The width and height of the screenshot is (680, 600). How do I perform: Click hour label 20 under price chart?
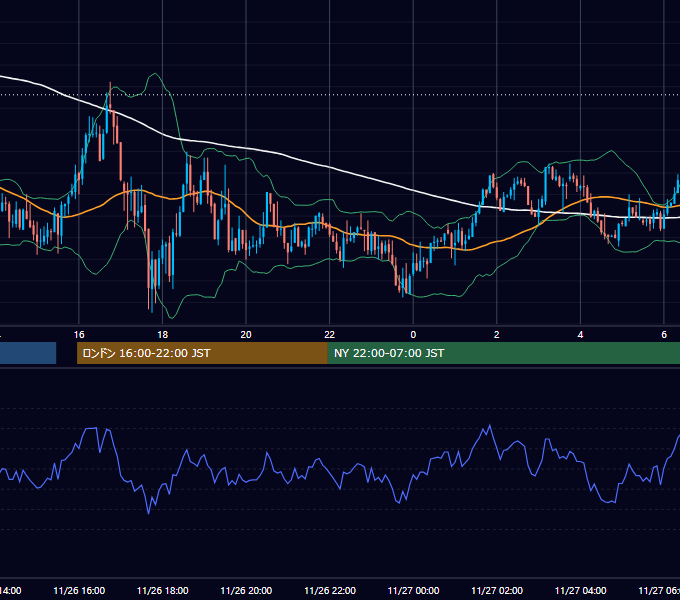point(246,335)
